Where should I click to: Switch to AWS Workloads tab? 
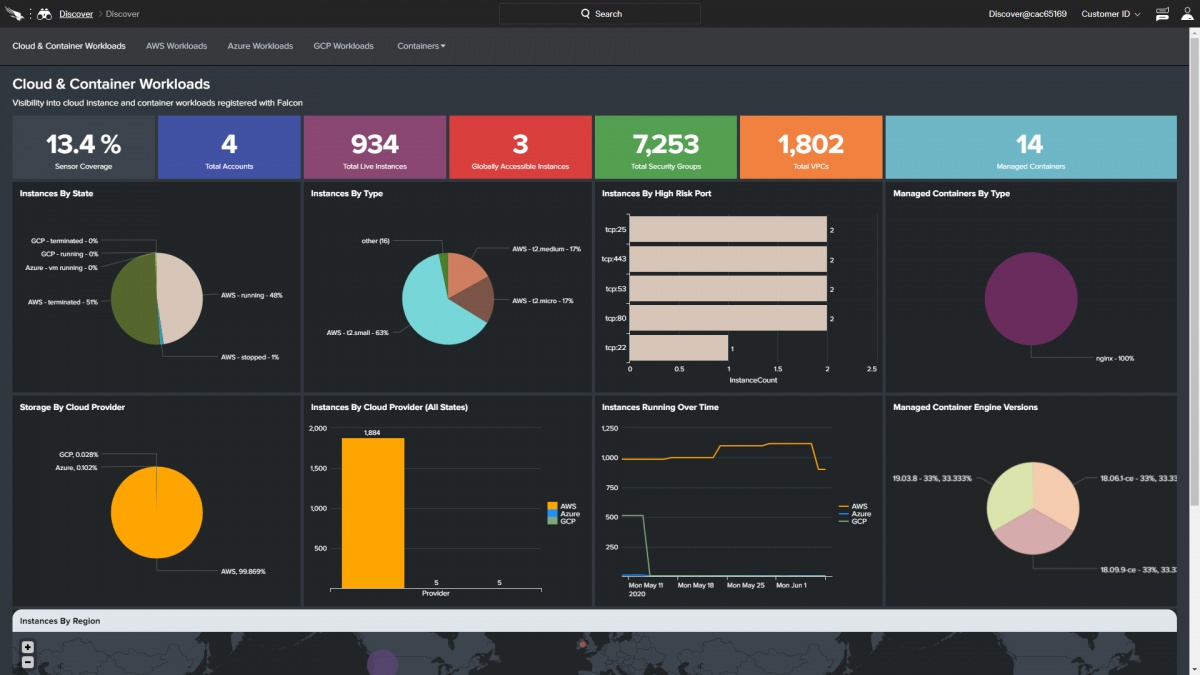pos(176,46)
